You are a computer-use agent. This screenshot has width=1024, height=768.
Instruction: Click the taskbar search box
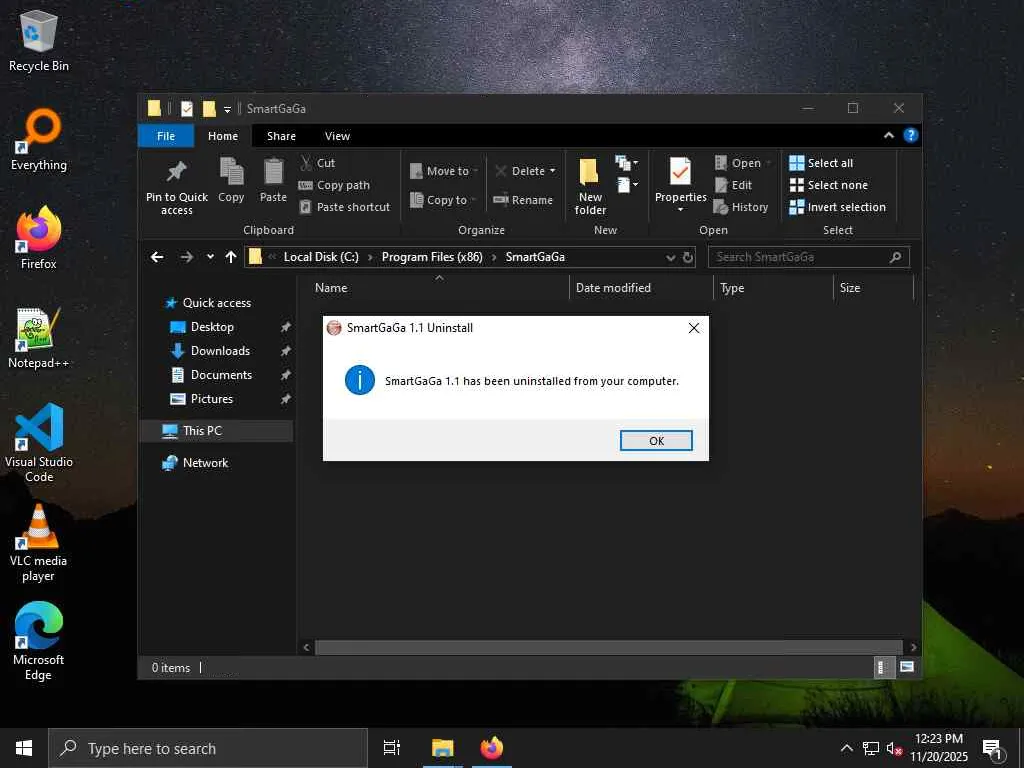pos(208,748)
